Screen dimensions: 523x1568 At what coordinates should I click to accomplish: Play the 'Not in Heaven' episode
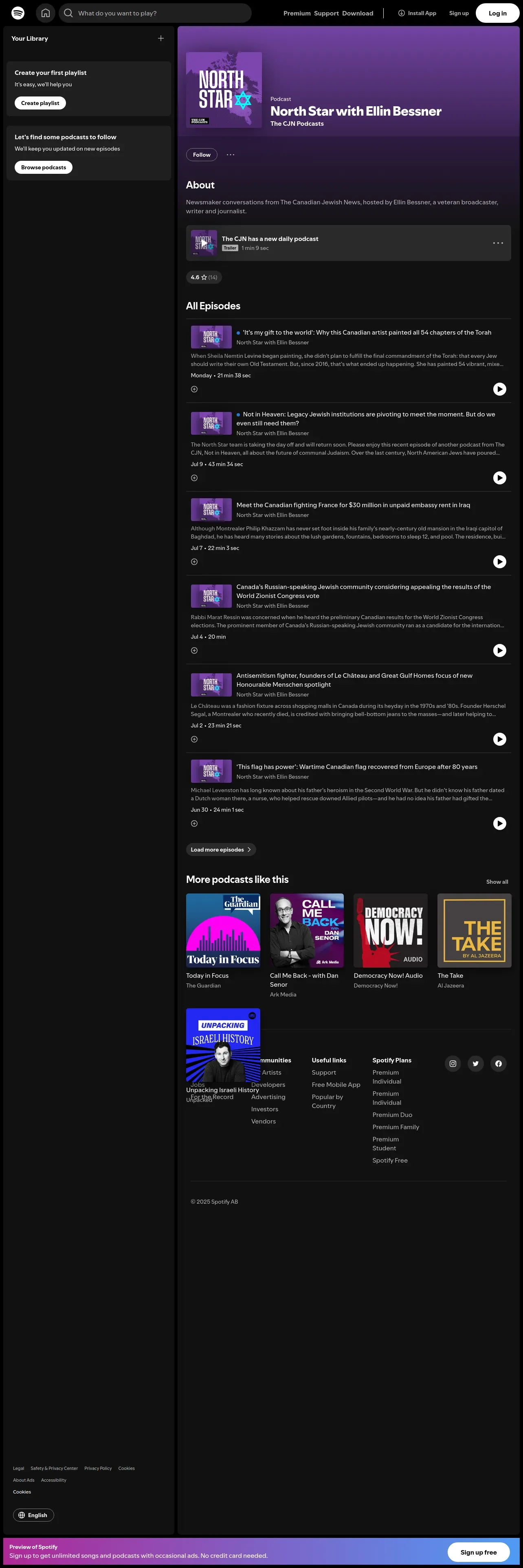click(x=499, y=478)
